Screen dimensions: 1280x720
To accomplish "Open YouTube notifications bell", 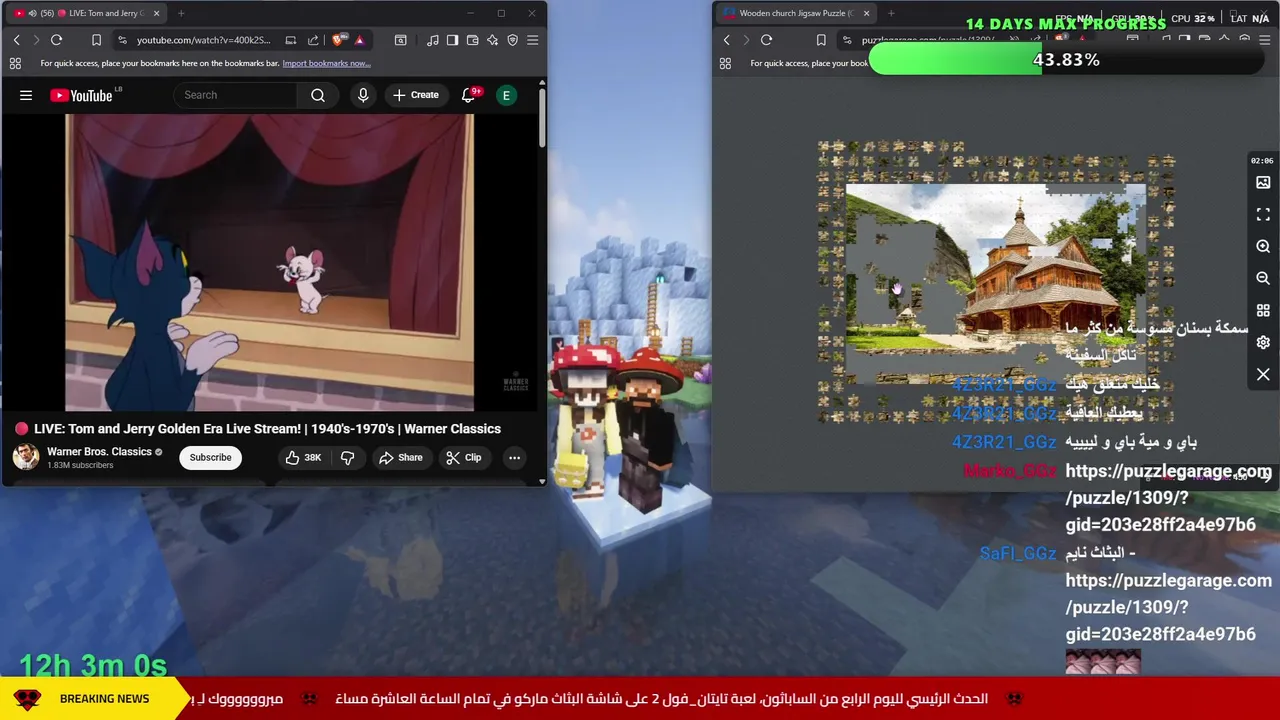I will click(468, 95).
